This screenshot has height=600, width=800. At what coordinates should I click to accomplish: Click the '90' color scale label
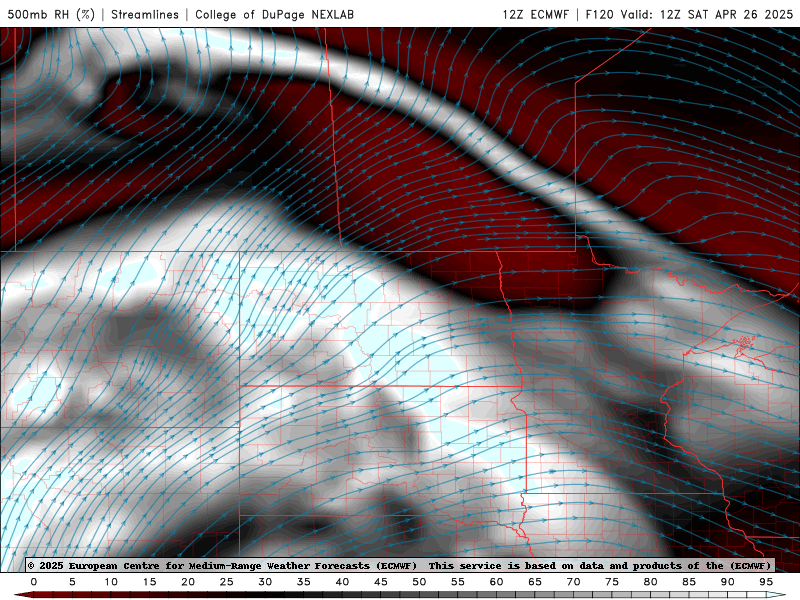point(728,582)
